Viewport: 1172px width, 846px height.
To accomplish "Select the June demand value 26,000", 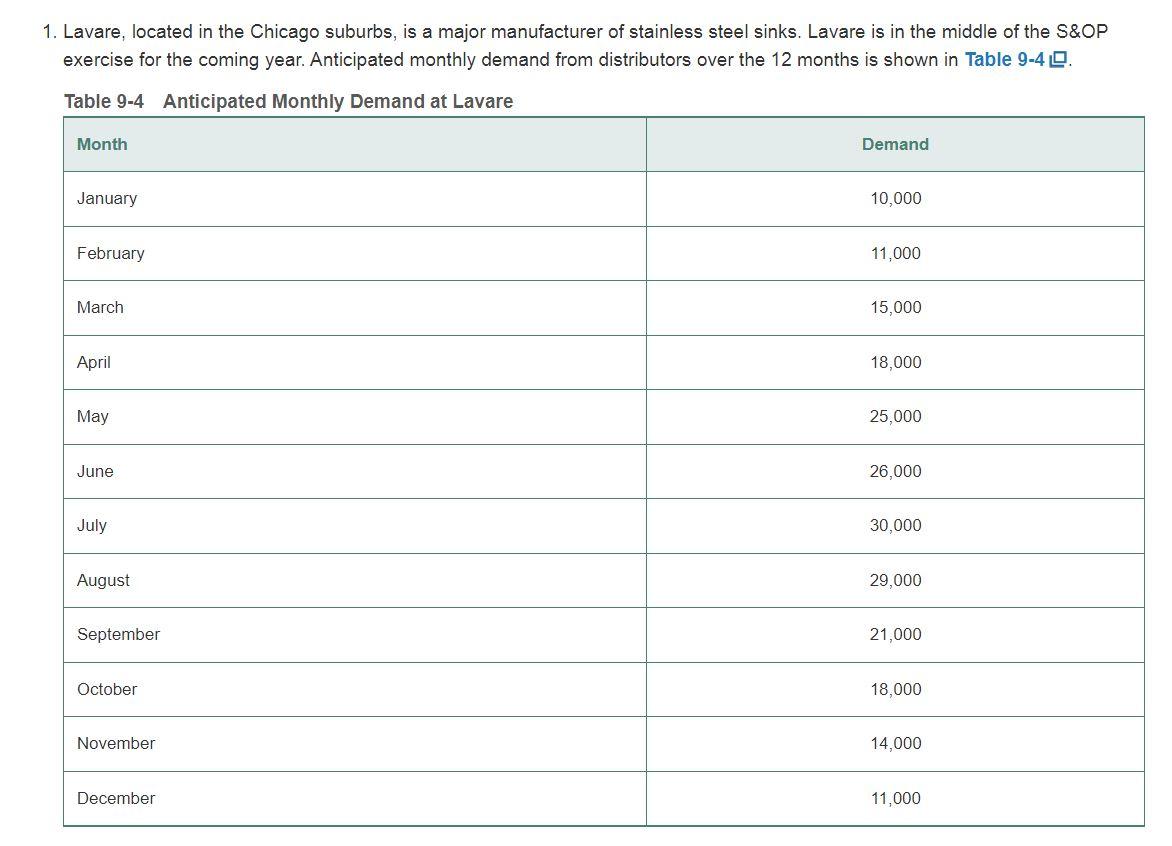I will tap(894, 471).
